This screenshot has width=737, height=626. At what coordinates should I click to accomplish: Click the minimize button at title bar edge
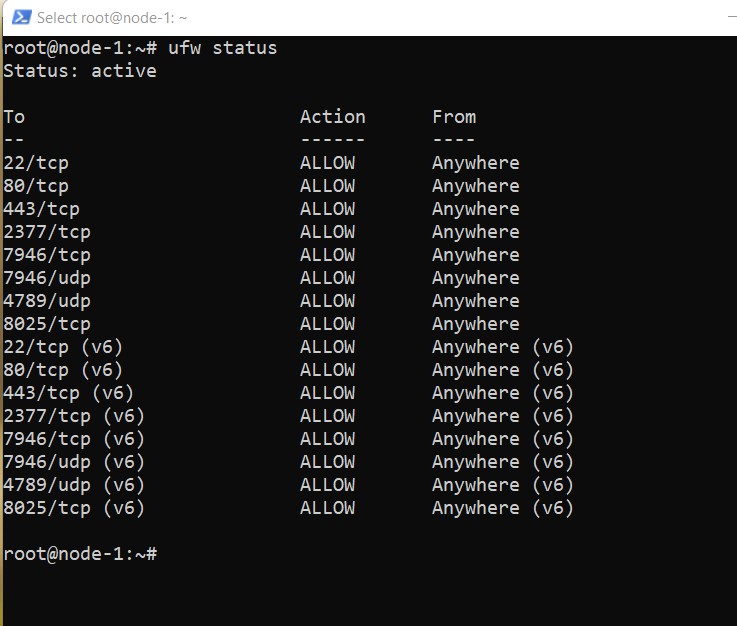[x=732, y=17]
